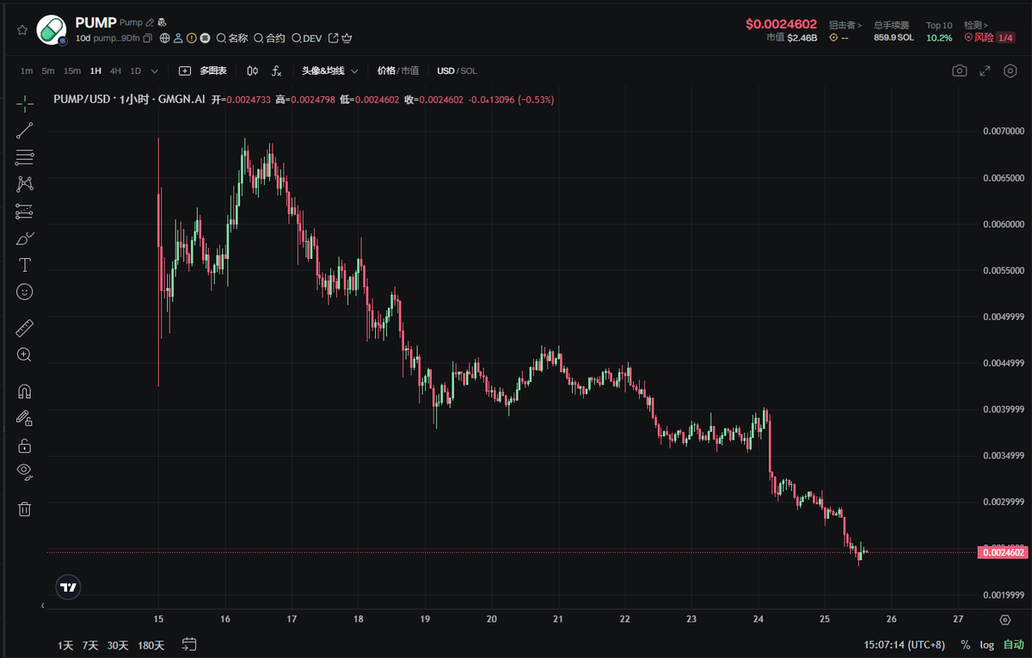Select the trend line drawing tool
The width and height of the screenshot is (1032, 658).
24,130
